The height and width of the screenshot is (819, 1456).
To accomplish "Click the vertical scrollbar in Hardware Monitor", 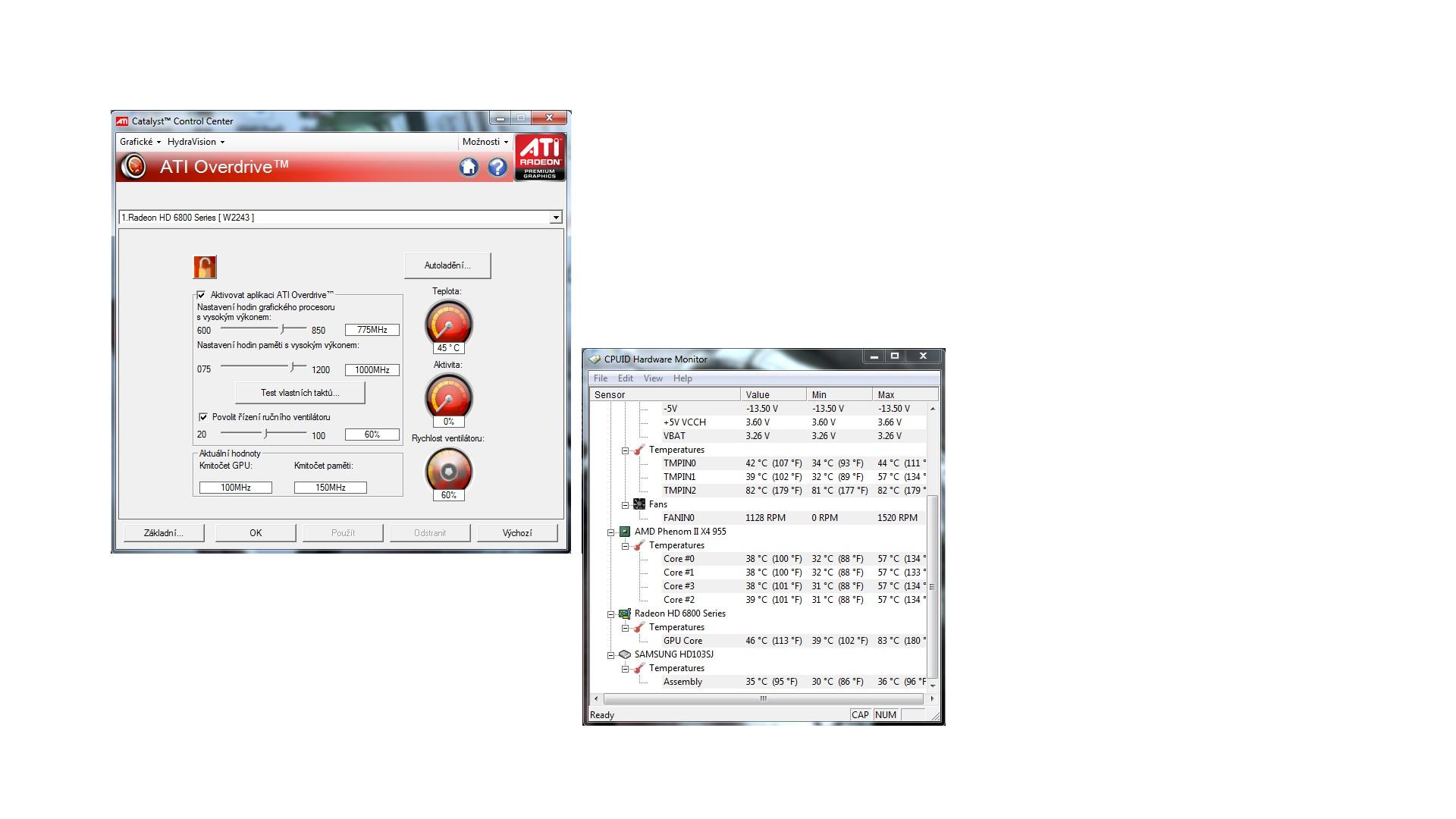I will pyautogui.click(x=933, y=585).
